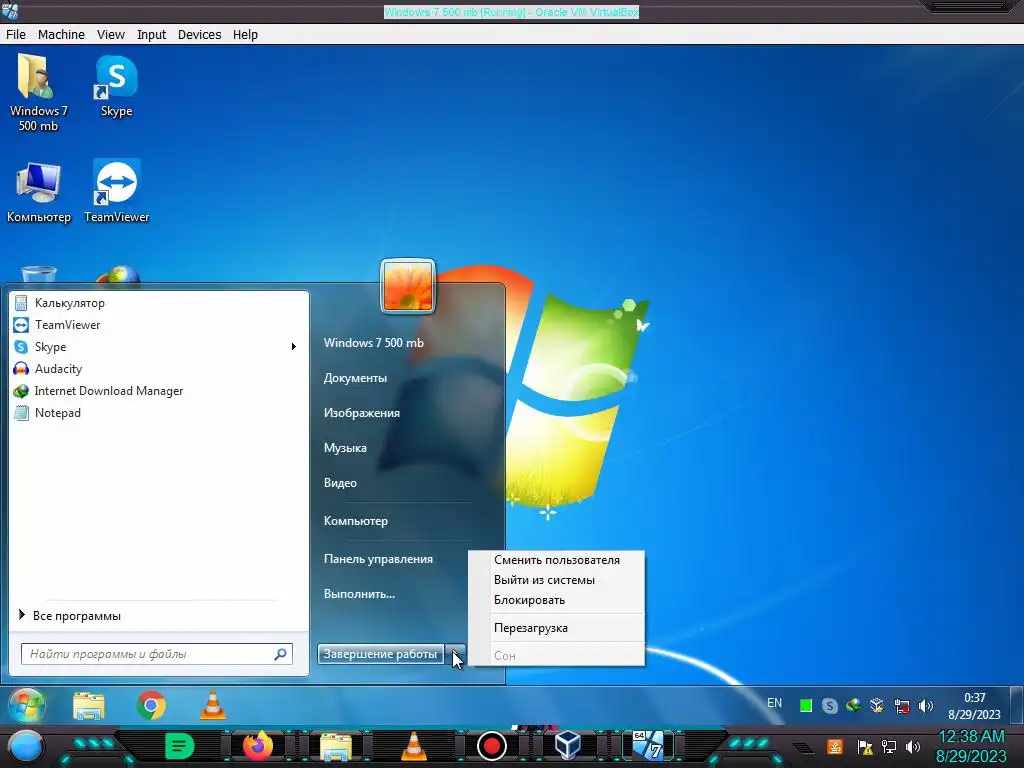Screen dimensions: 1024x768
Task: Open VLC in host taskbar
Action: (x=413, y=746)
